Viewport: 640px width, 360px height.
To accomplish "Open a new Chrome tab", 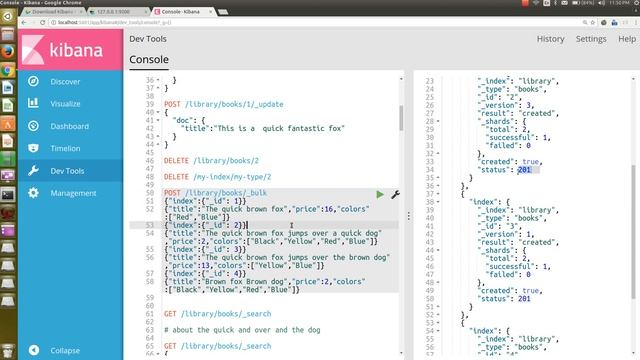I will pos(223,12).
